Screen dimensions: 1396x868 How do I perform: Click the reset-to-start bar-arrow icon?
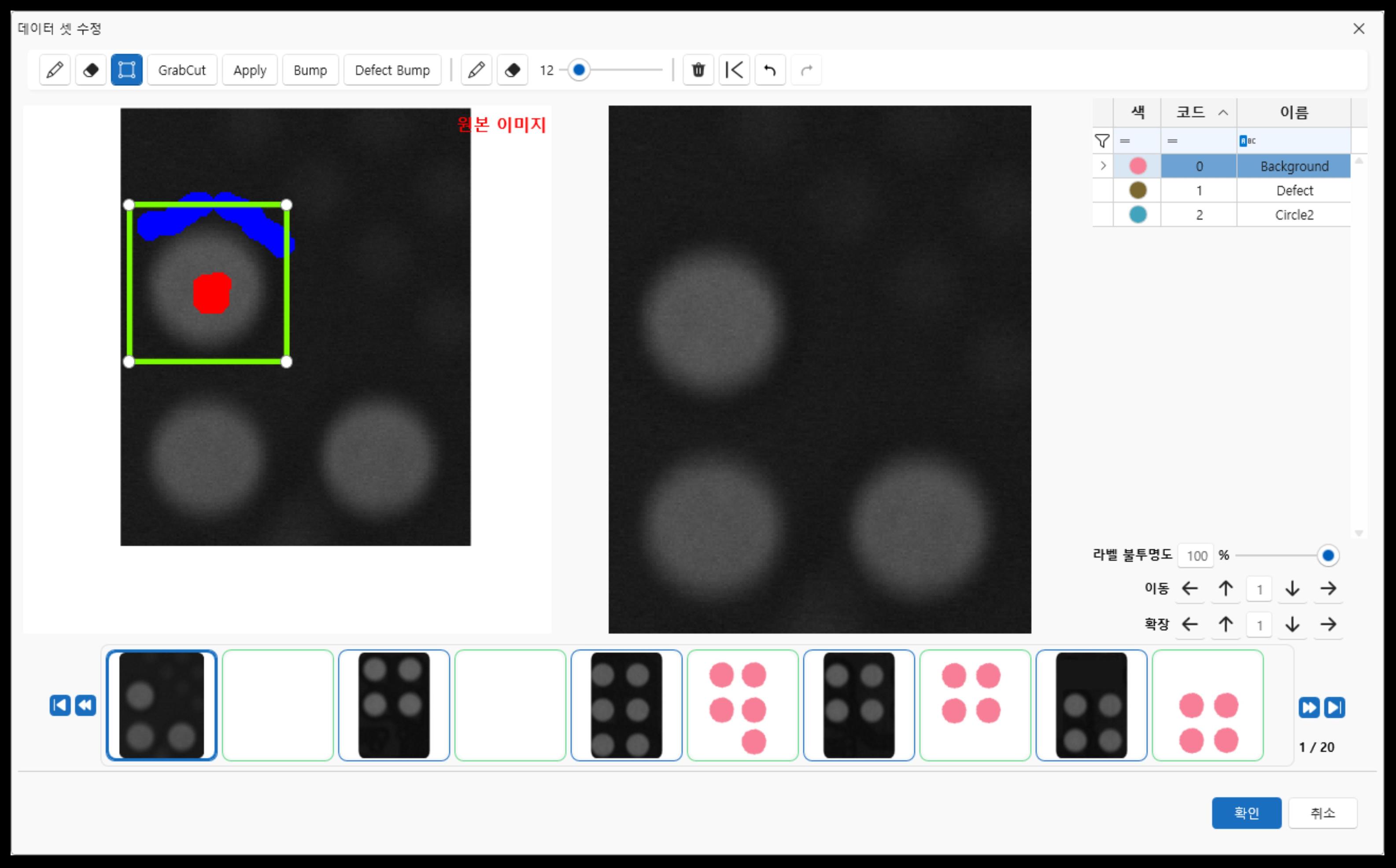point(735,70)
